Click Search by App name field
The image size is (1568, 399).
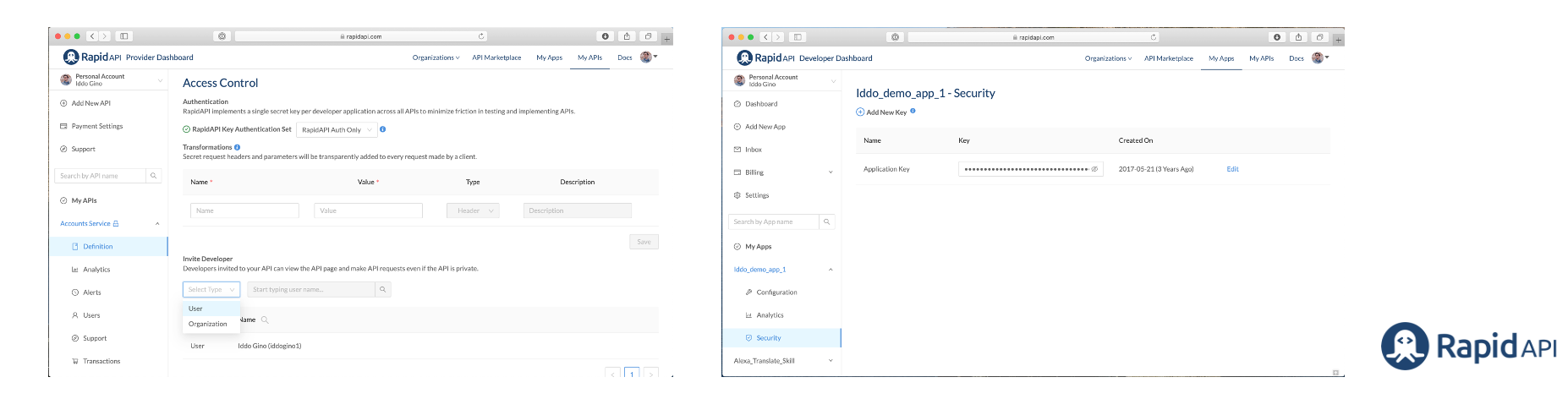coord(774,221)
